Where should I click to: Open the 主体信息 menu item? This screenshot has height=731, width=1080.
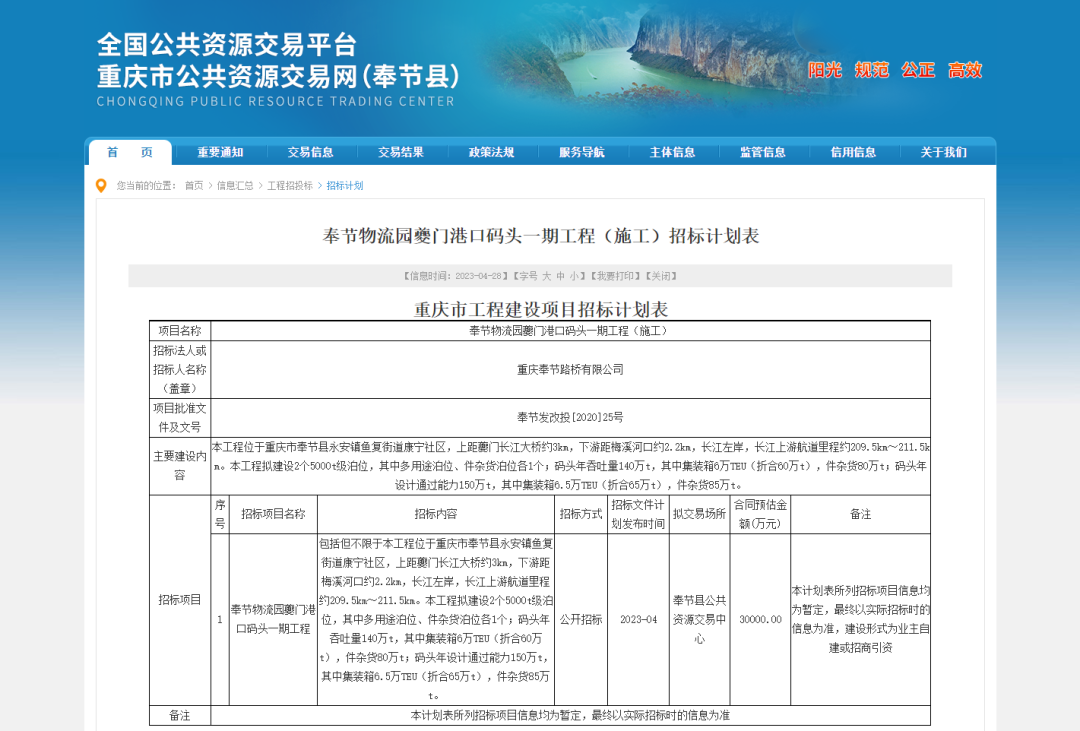tap(672, 152)
